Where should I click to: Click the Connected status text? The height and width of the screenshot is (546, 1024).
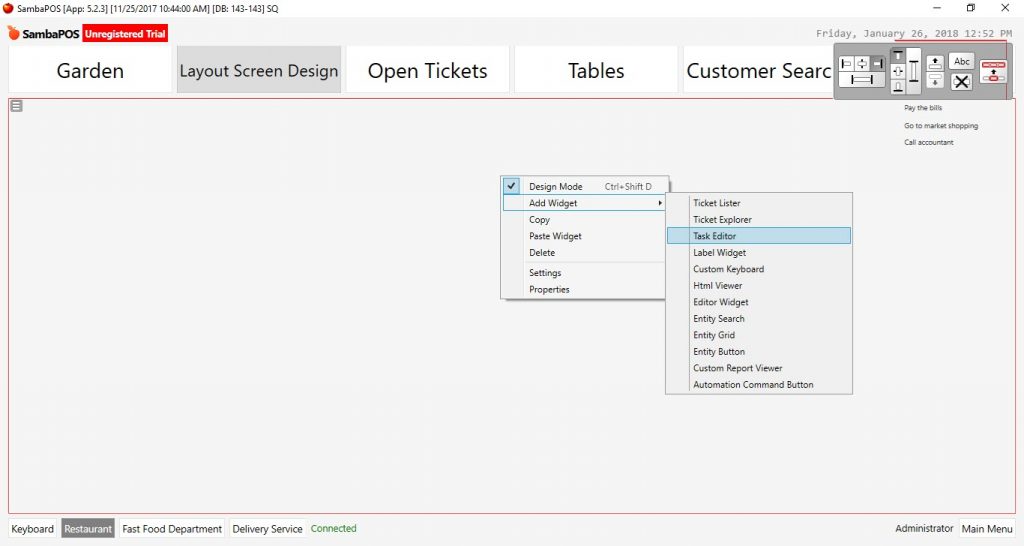click(x=334, y=528)
